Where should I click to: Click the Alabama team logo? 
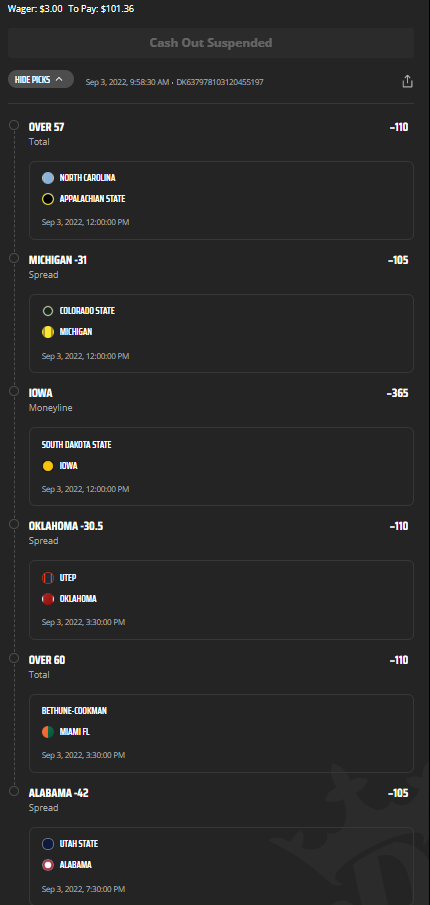click(x=48, y=865)
